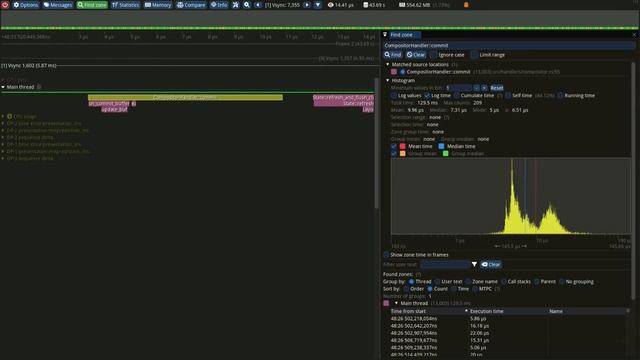640x360 pixels.
Task: Select CompositorHandler::commit source location radio
Action: click(402, 72)
